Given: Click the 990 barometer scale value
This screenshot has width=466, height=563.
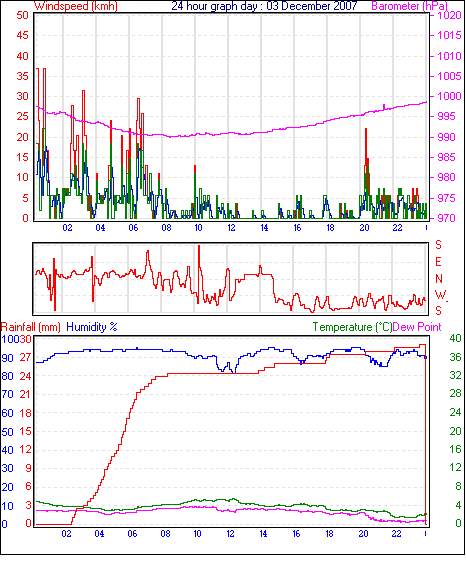Looking at the screenshot, I should click(x=446, y=137).
